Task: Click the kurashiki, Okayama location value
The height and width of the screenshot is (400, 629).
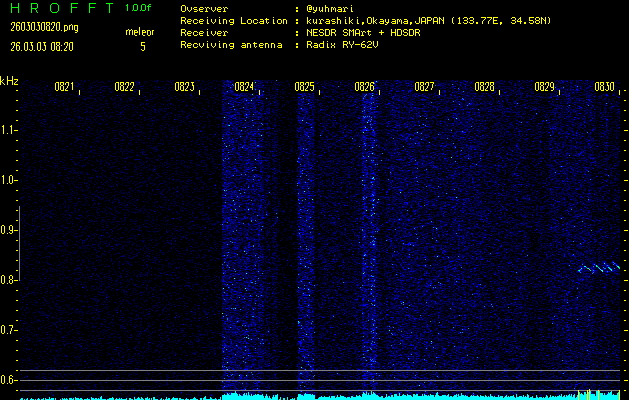Action: pyautogui.click(x=428, y=21)
